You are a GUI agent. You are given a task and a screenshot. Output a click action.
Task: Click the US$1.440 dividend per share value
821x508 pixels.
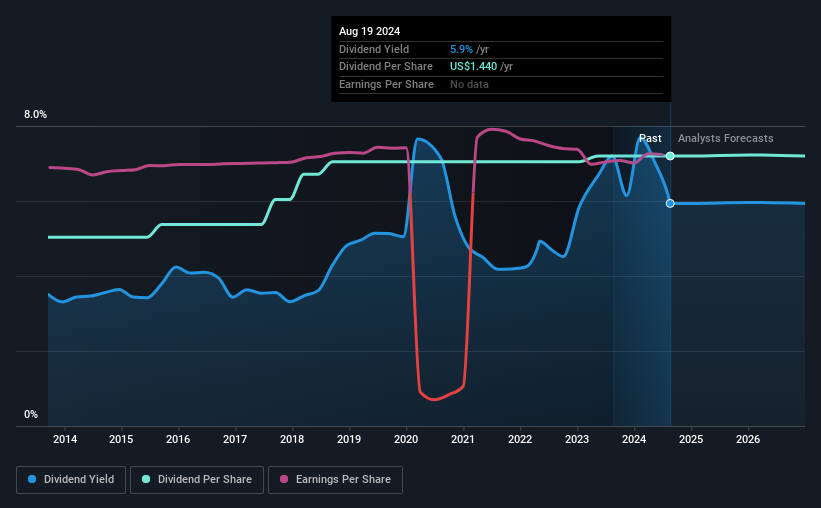point(473,67)
